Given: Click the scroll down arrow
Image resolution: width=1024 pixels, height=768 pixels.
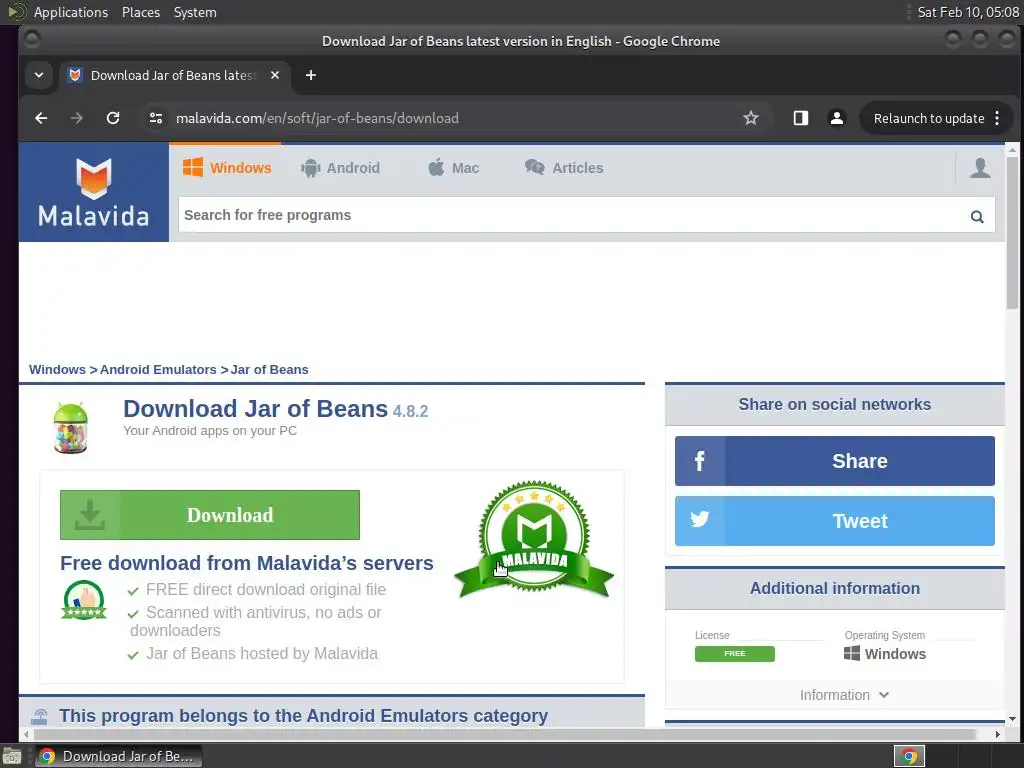Looking at the screenshot, I should (1012, 719).
